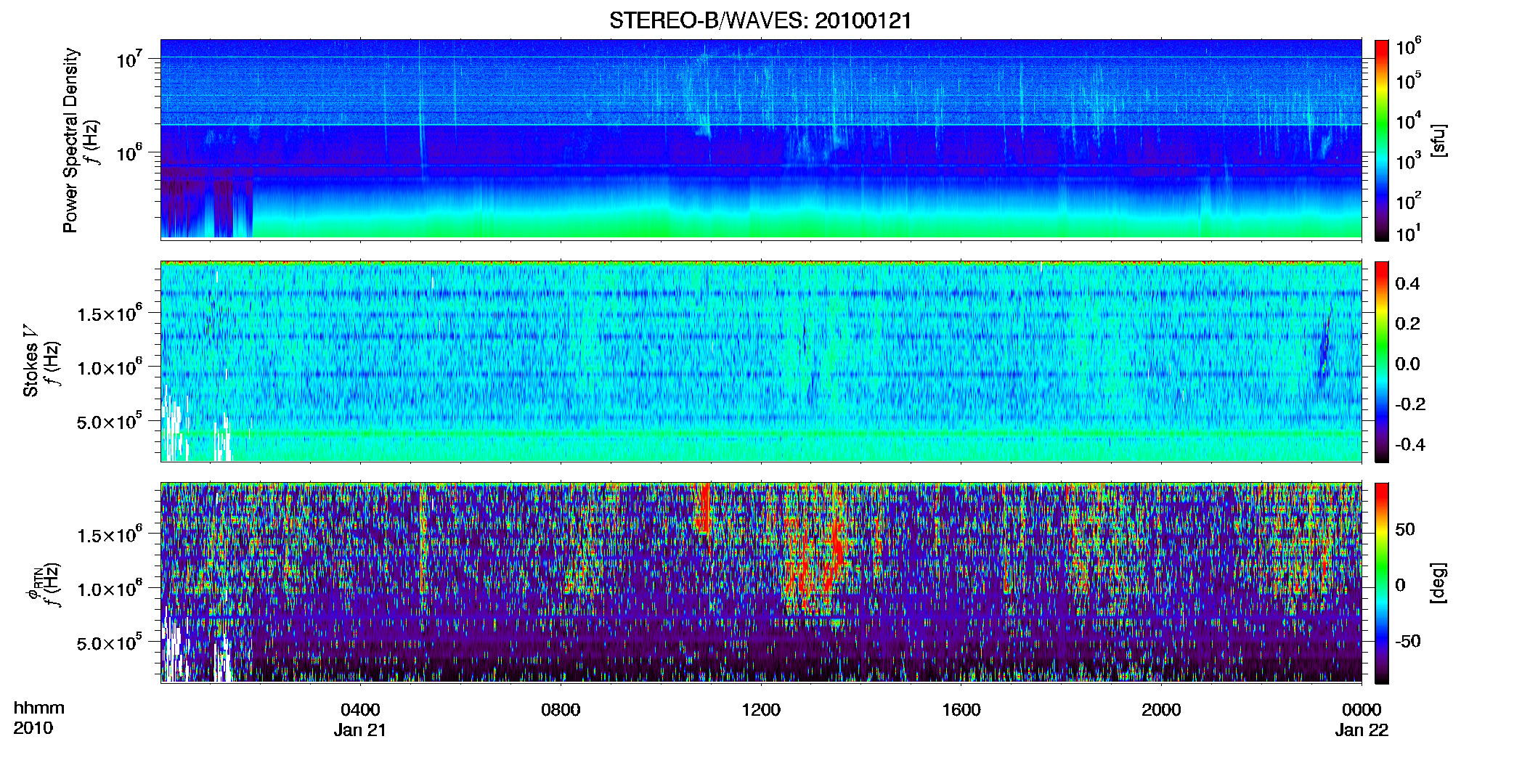Click the 1.5×10^6 tick on the Stokes V axis

110,313
